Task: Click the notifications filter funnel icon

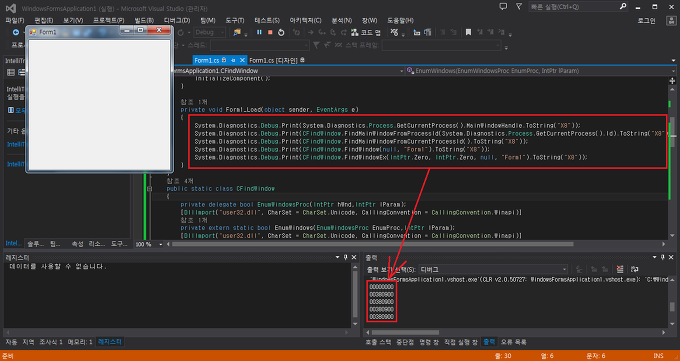Action: (519, 7)
